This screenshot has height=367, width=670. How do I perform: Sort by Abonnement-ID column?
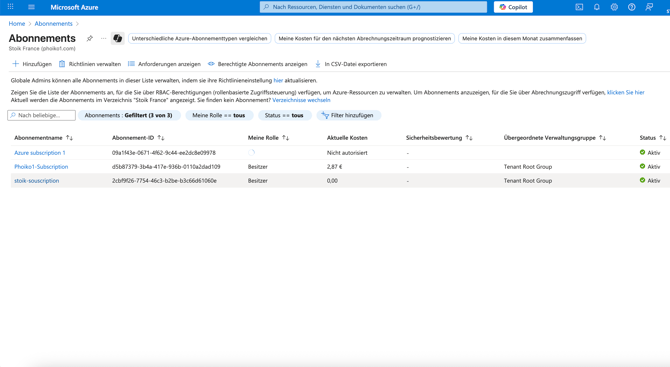point(138,138)
